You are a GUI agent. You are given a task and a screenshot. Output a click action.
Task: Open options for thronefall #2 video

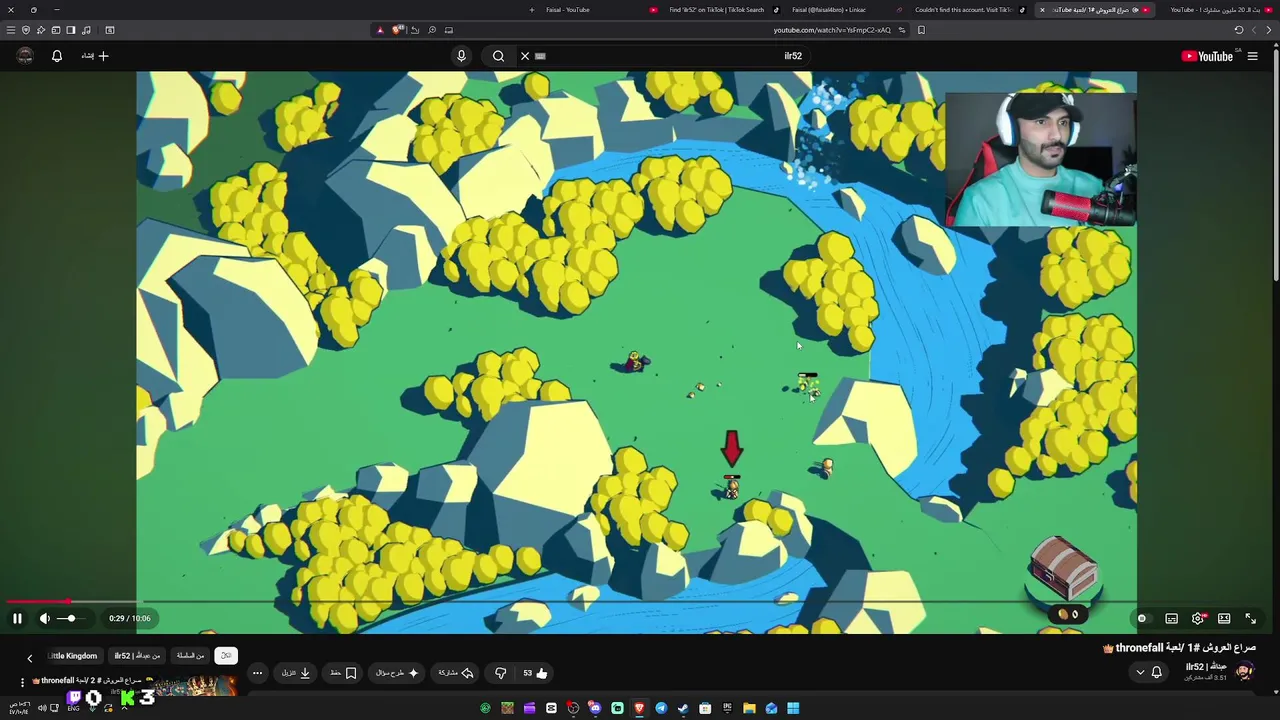point(22,682)
